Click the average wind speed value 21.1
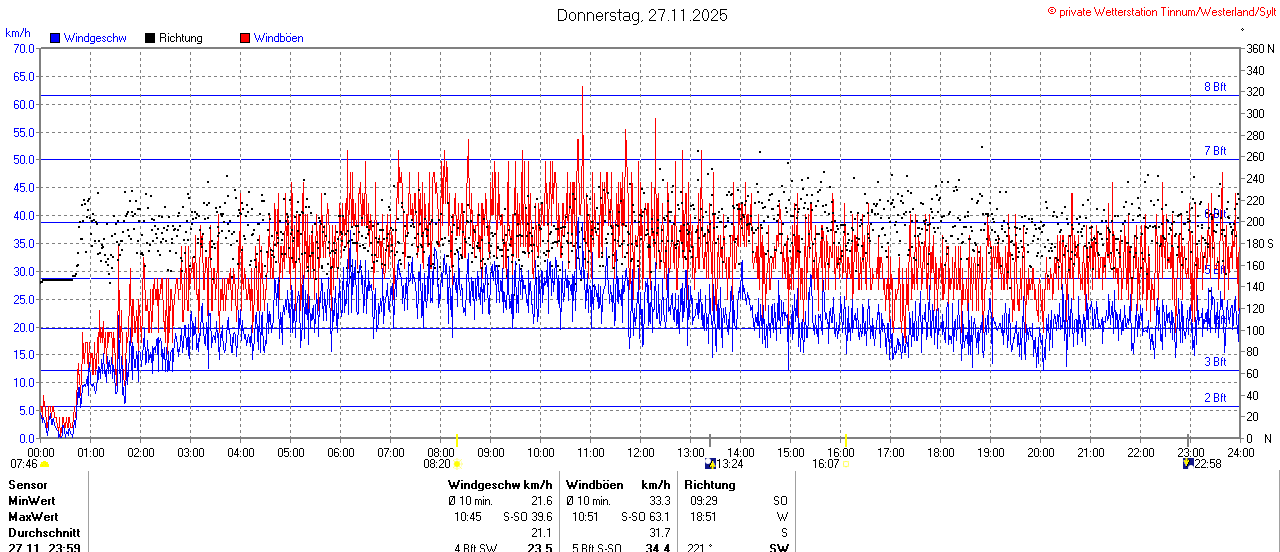This screenshot has height=552, width=1280. pyautogui.click(x=541, y=533)
